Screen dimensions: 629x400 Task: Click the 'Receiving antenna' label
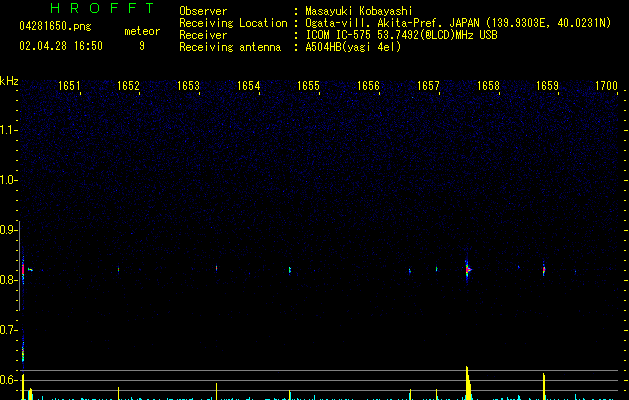(x=230, y=47)
